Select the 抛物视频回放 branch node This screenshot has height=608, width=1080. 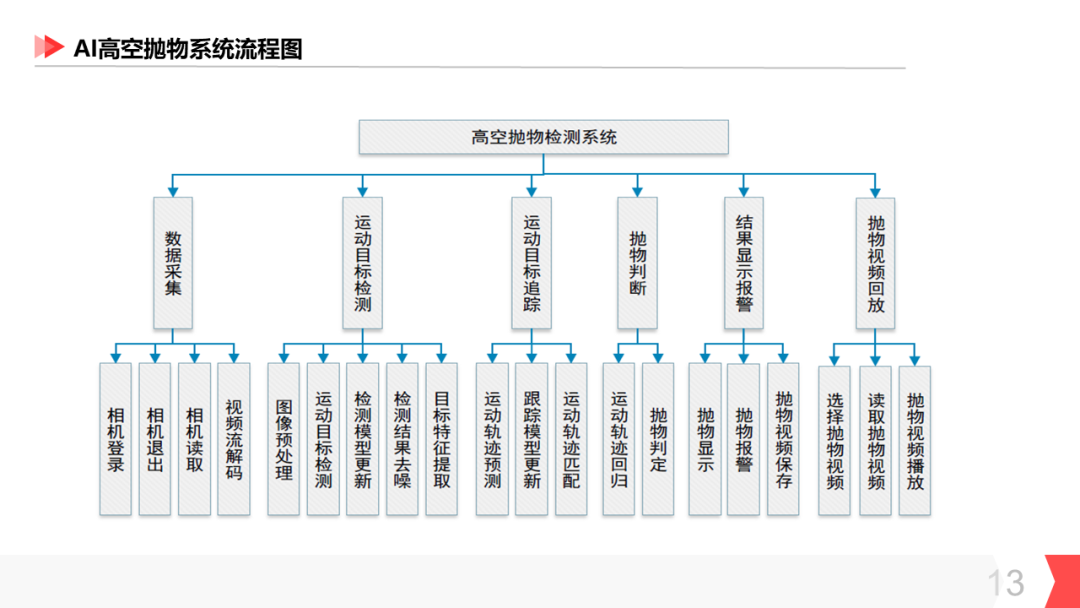point(874,264)
